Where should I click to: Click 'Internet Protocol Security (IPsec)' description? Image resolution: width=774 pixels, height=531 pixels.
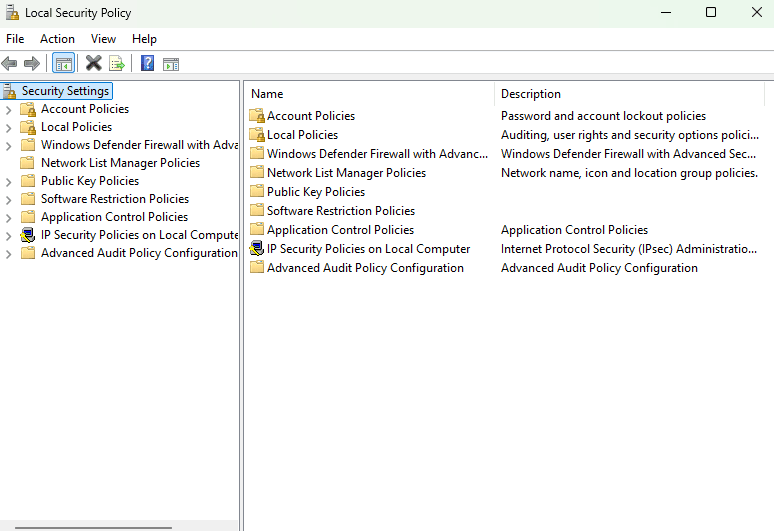tap(629, 249)
